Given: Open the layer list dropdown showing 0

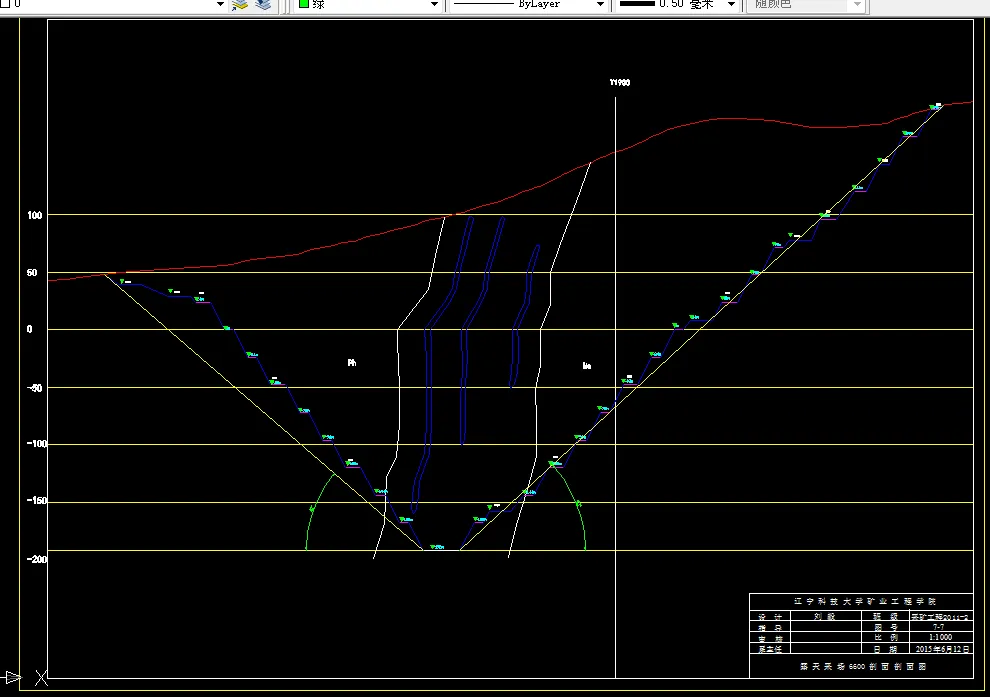Looking at the screenshot, I should [220, 4].
